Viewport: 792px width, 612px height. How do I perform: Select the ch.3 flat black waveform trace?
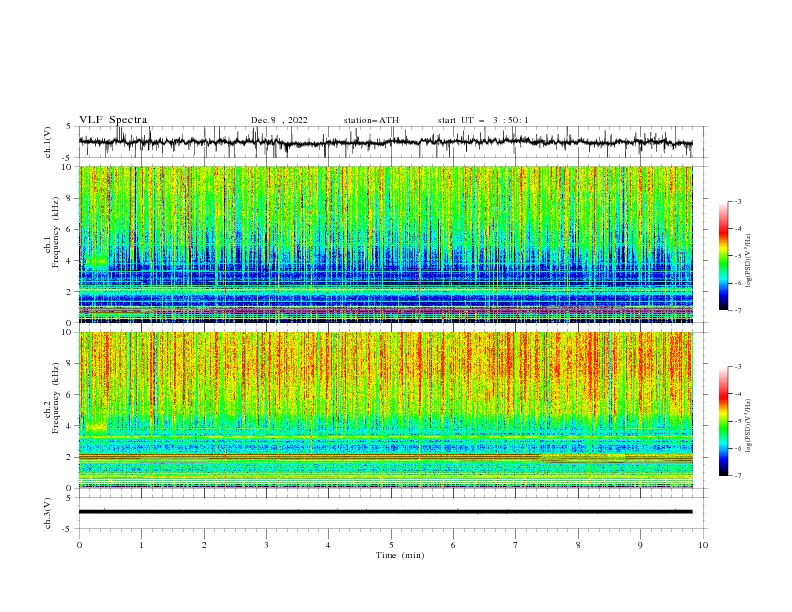385,512
